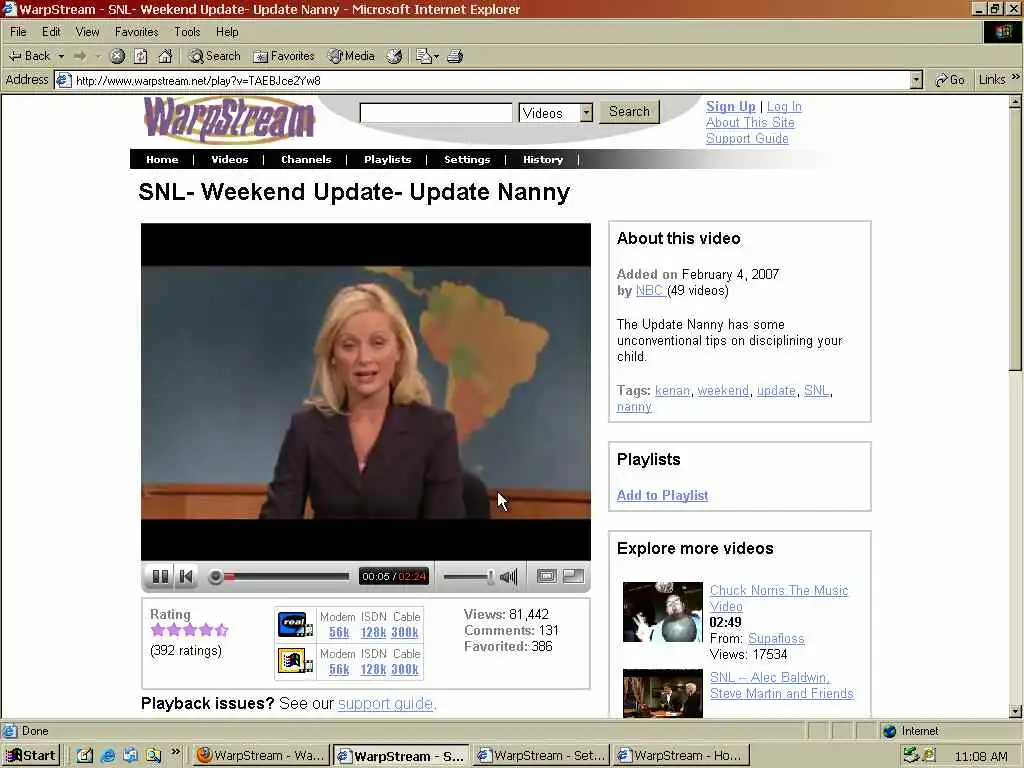Pause the video with the pause button
Image resolution: width=1024 pixels, height=768 pixels.
pos(160,576)
